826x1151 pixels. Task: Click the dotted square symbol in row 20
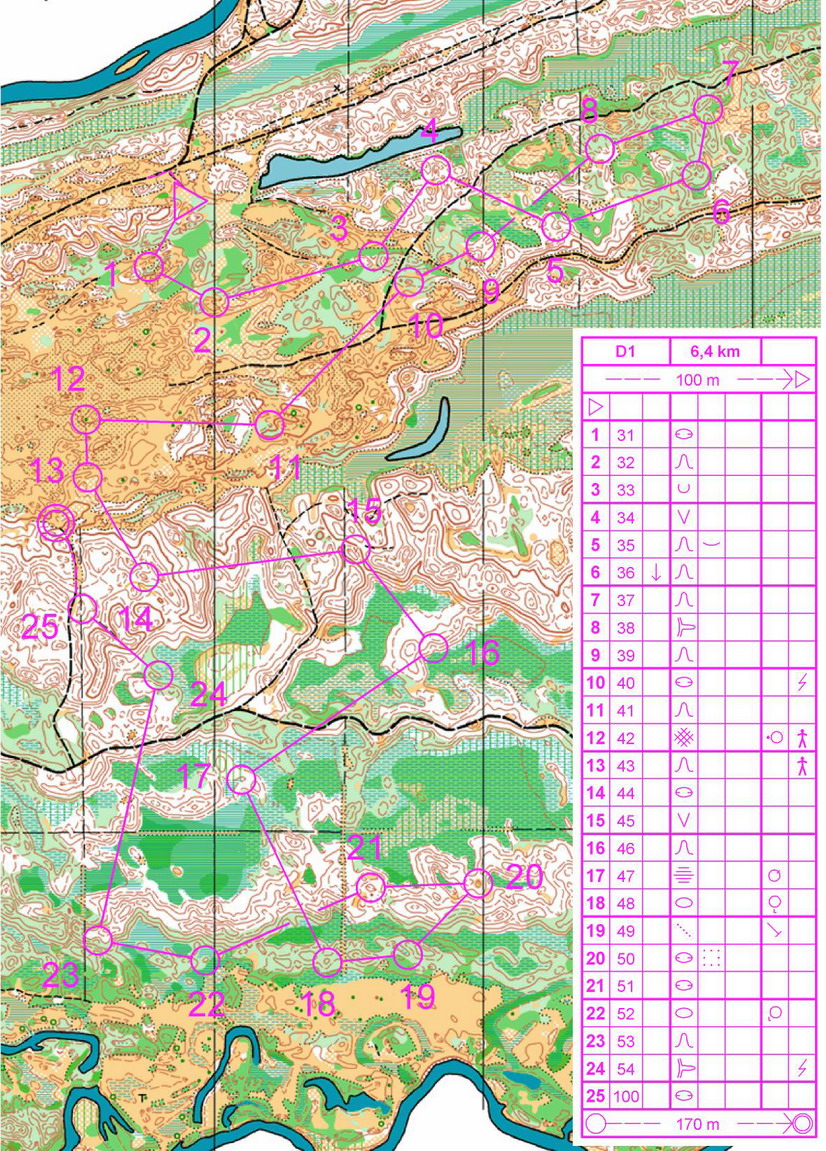point(711,958)
